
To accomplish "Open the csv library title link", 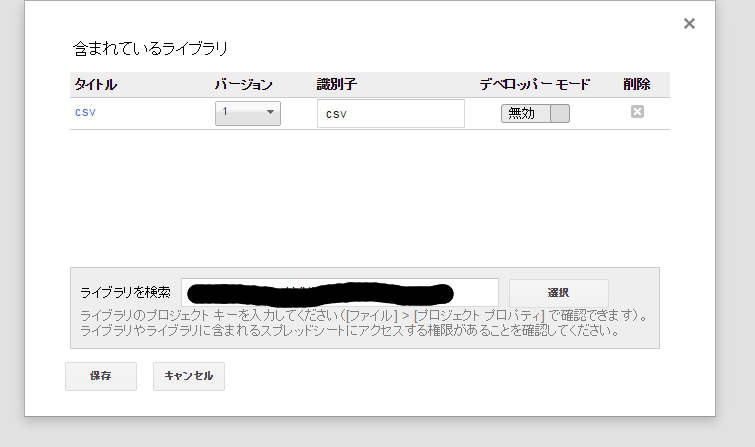I will 85,113.
